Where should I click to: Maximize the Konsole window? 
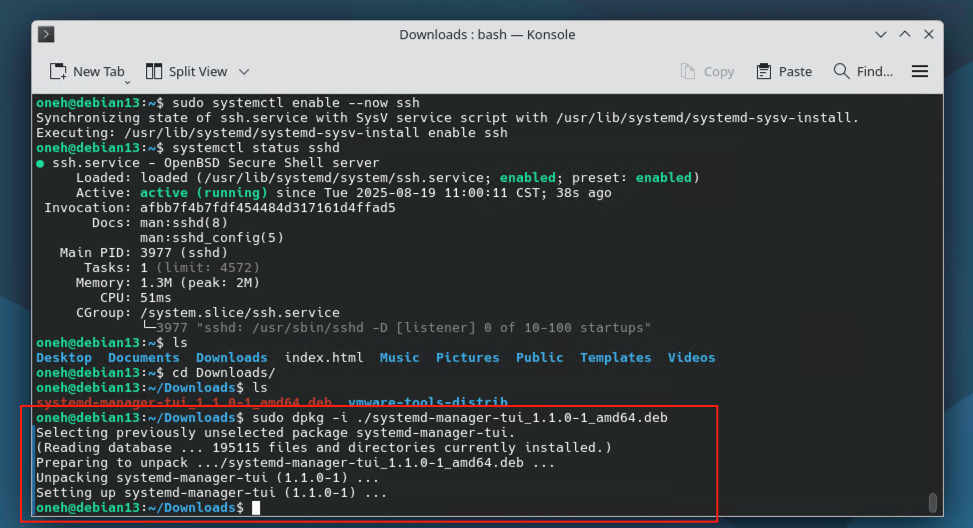click(x=905, y=34)
